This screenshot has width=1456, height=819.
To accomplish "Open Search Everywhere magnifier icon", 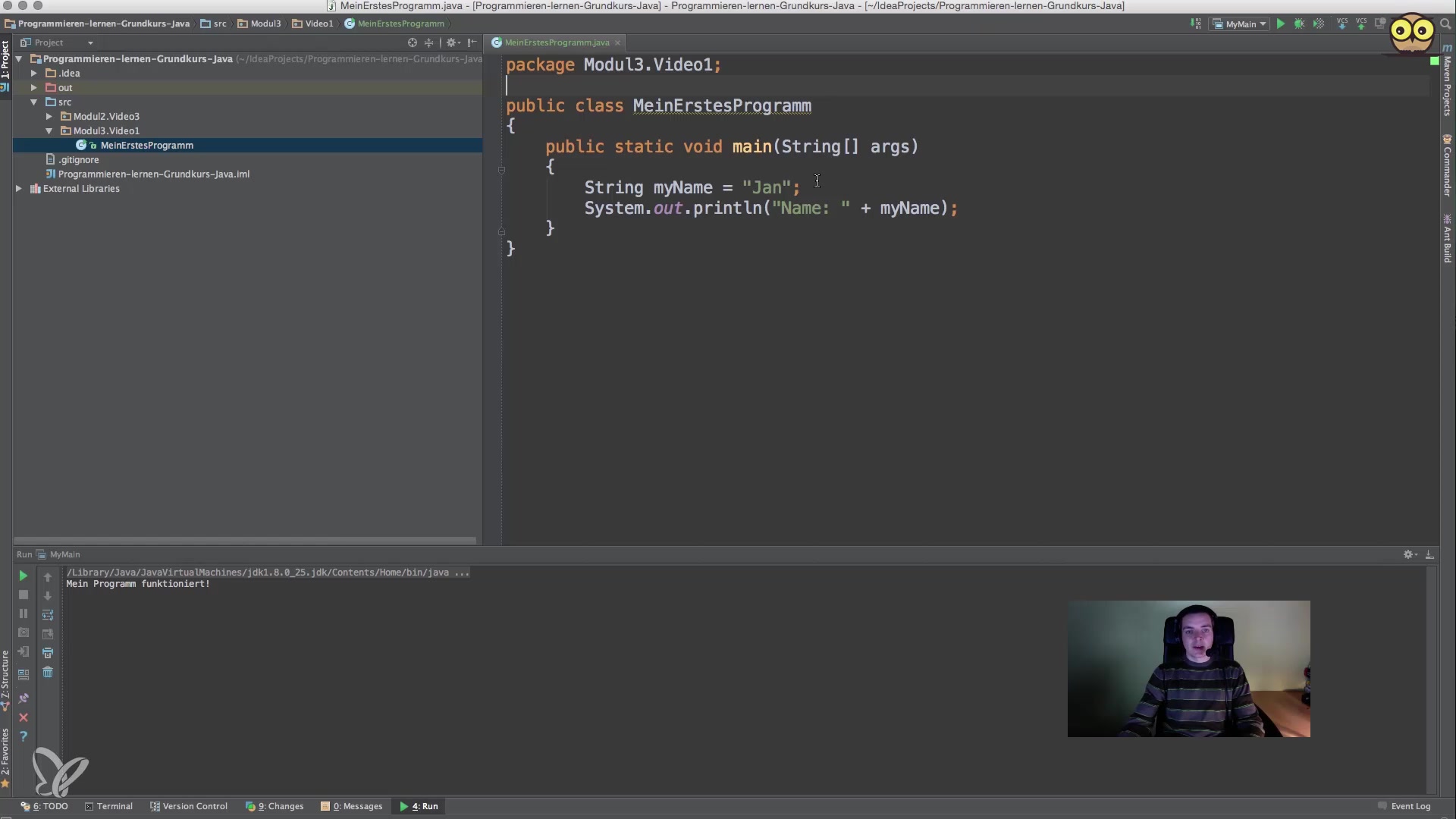I will pos(1445,24).
